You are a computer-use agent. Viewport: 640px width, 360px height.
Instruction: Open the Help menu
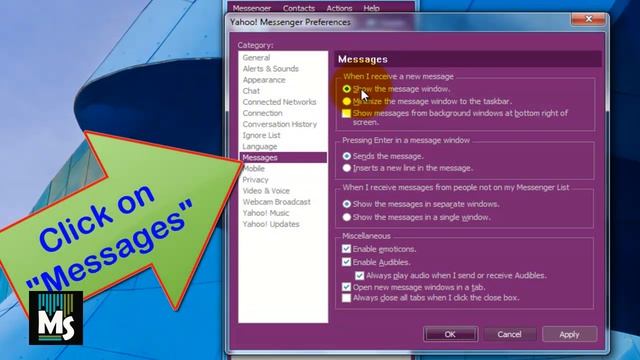pos(371,8)
